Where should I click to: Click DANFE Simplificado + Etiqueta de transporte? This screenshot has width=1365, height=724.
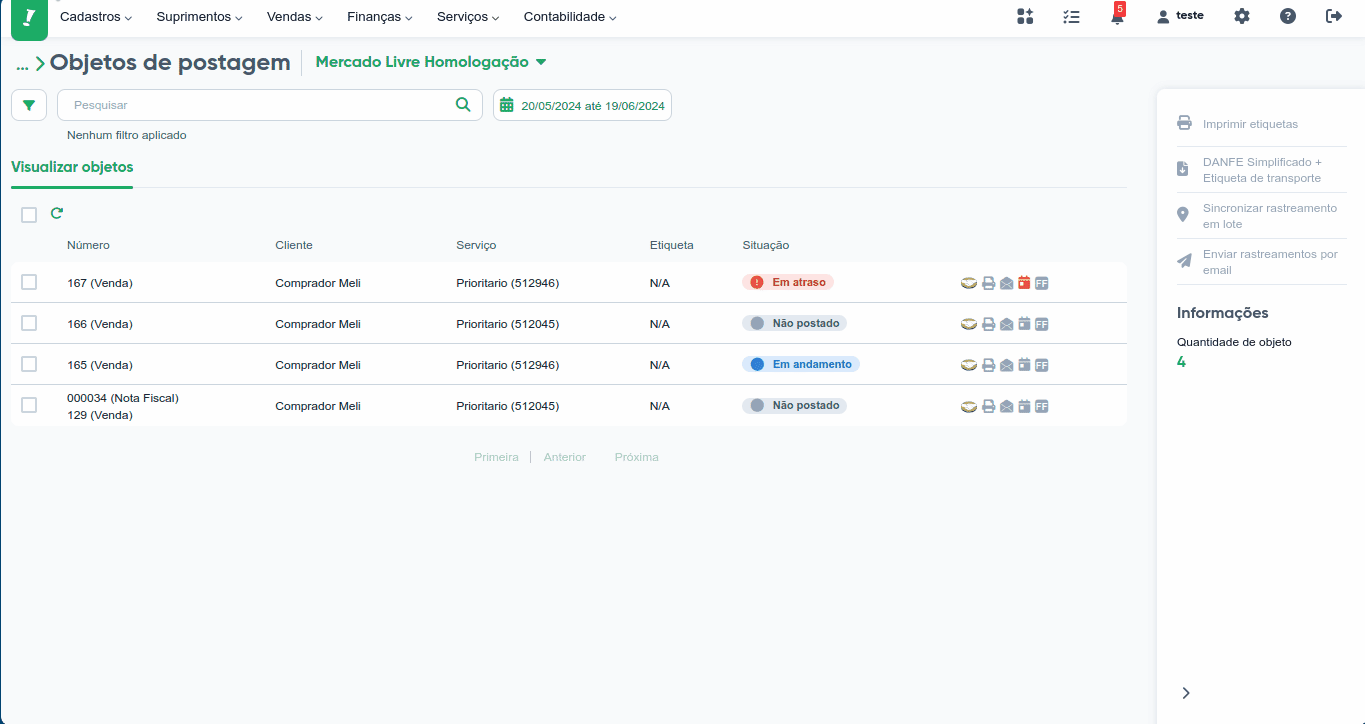pos(1261,170)
